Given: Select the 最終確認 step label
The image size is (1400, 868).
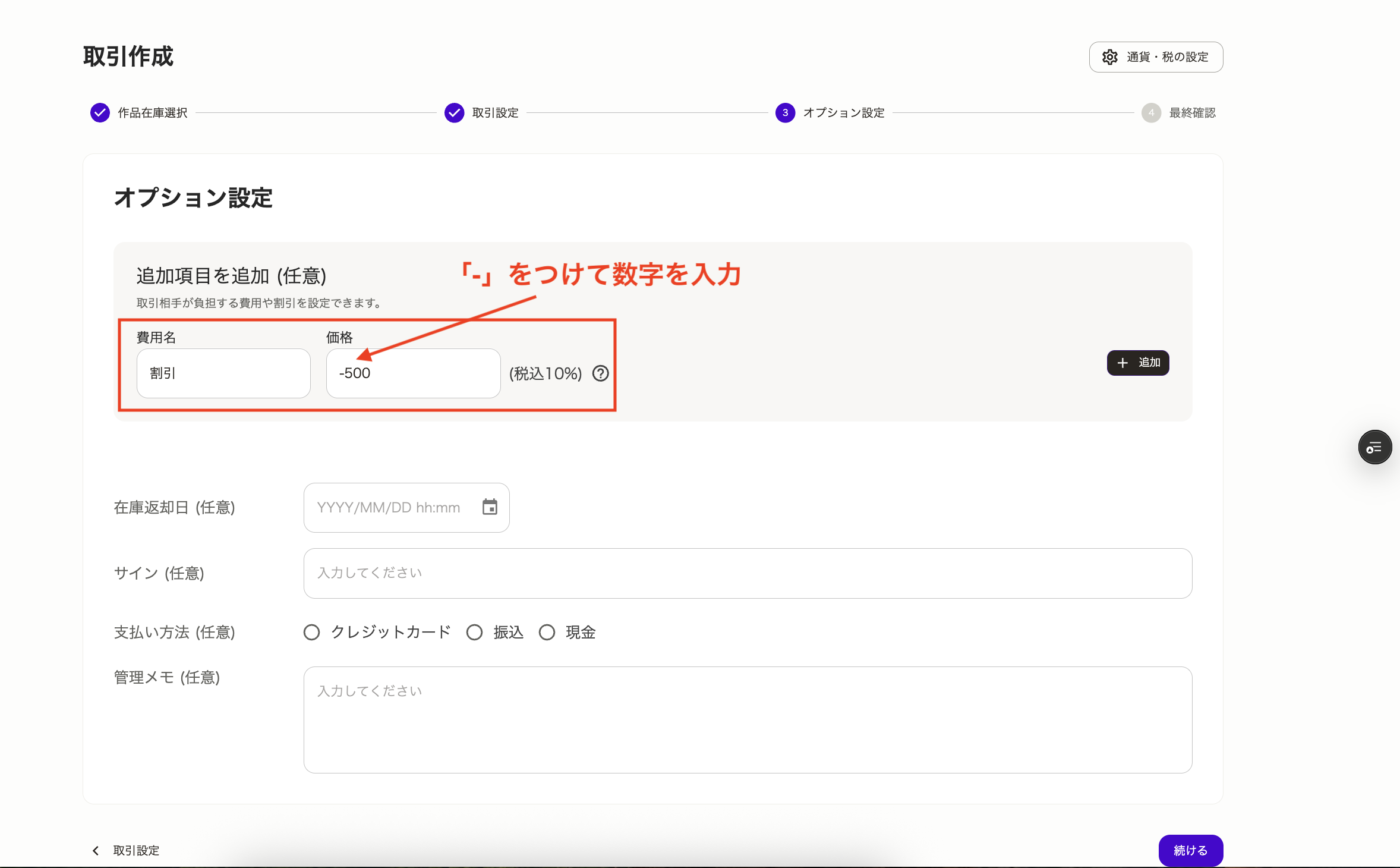Looking at the screenshot, I should (1192, 113).
